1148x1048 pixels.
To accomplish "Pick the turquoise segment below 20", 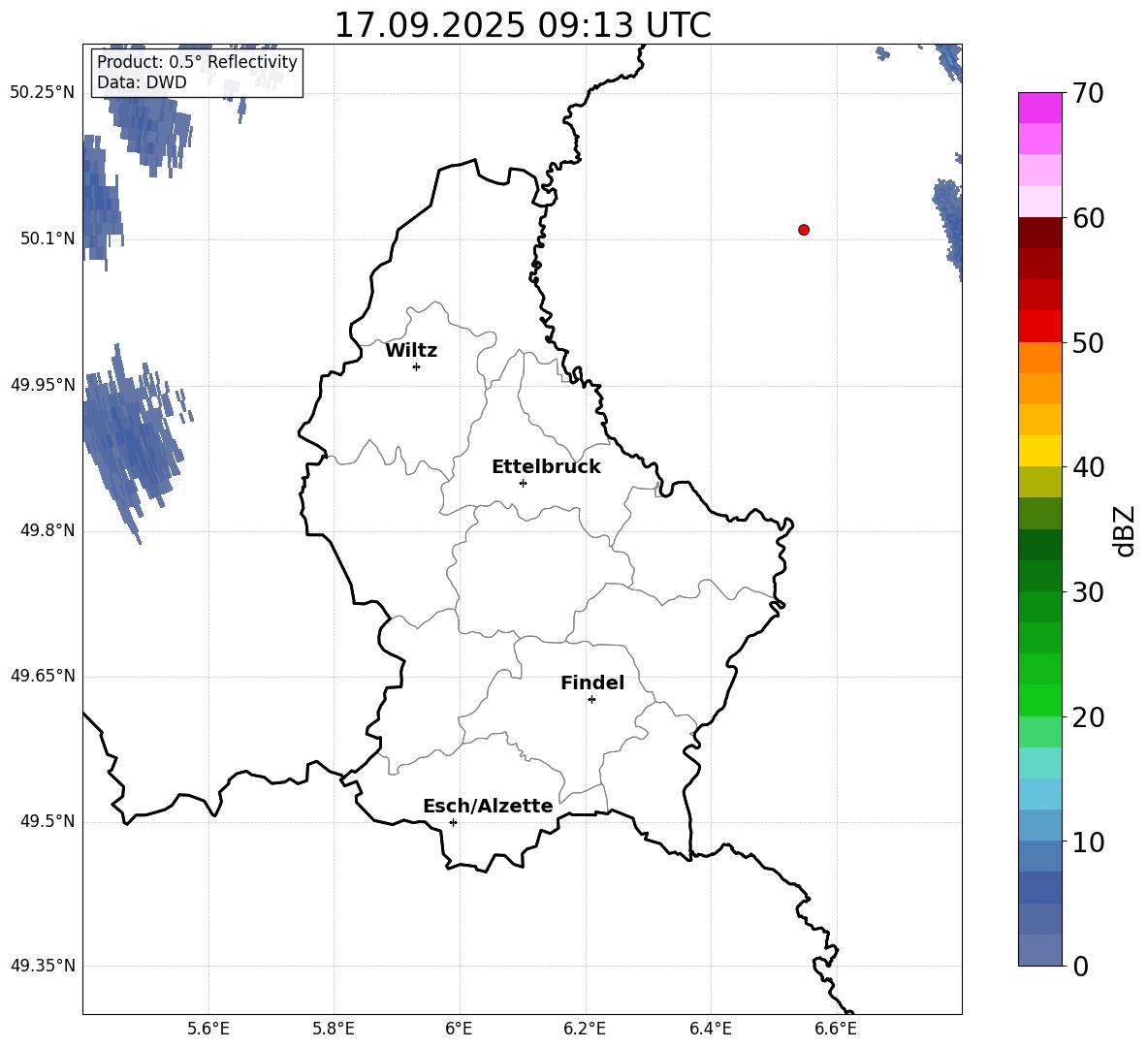I will click(1040, 763).
